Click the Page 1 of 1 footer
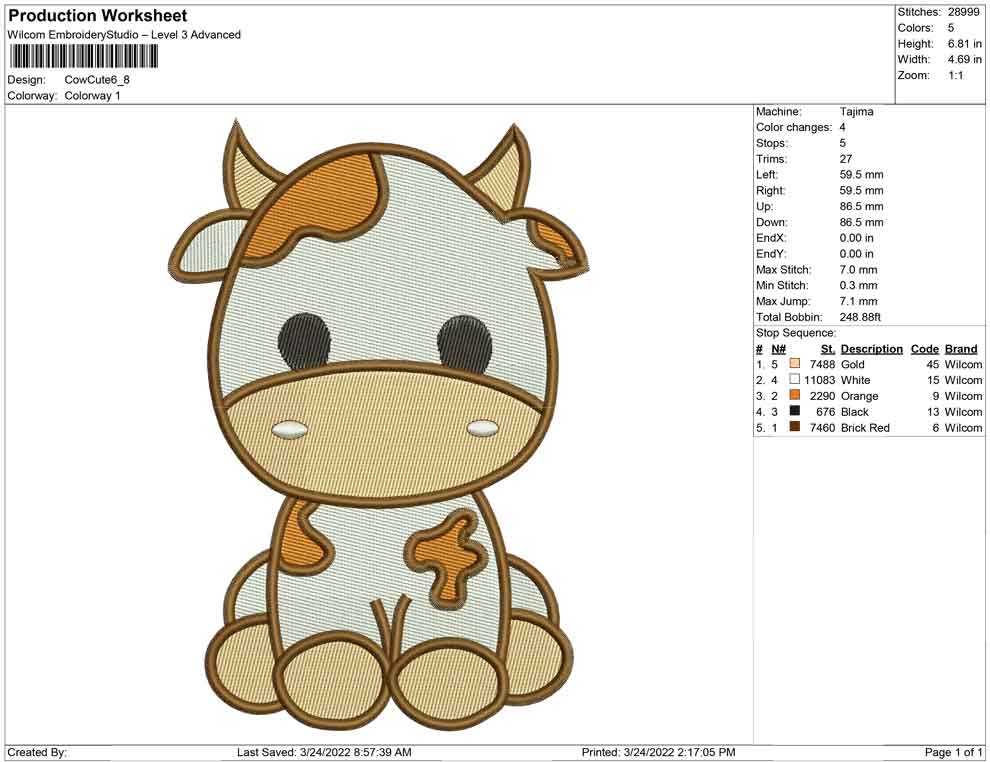This screenshot has height=762, width=990. click(x=954, y=752)
